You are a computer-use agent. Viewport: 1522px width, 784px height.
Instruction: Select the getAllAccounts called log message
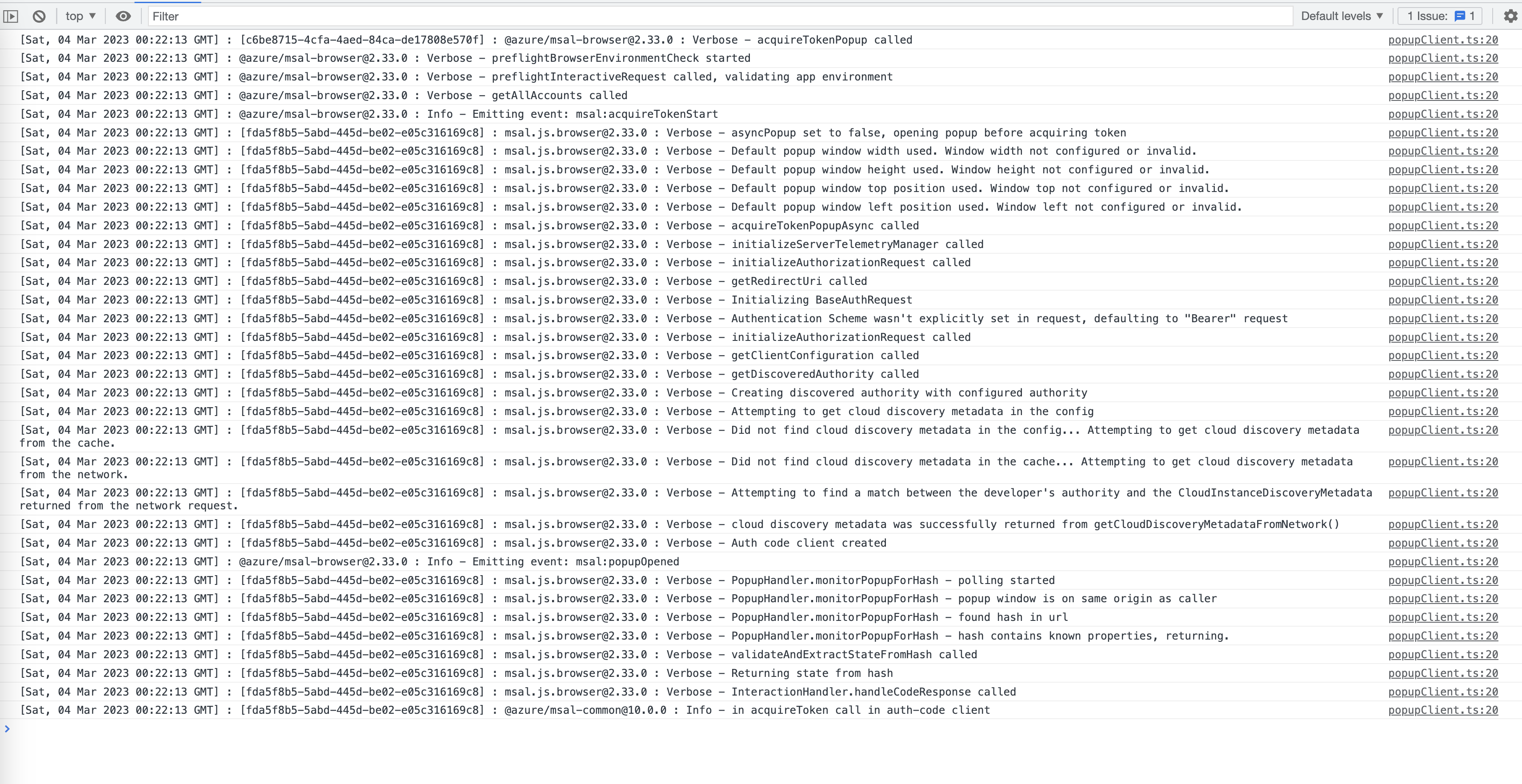559,96
